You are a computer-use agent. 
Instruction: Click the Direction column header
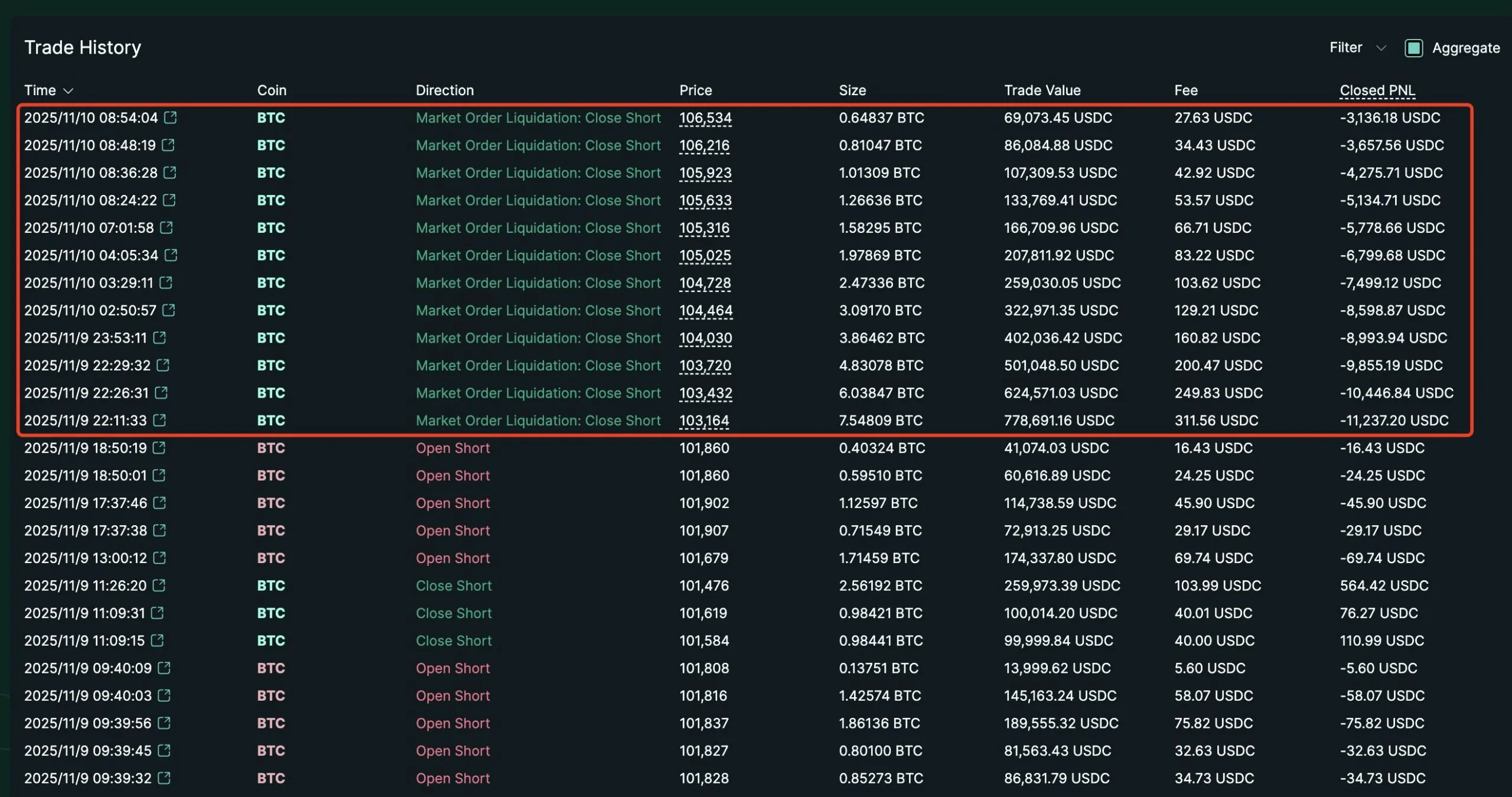click(445, 90)
